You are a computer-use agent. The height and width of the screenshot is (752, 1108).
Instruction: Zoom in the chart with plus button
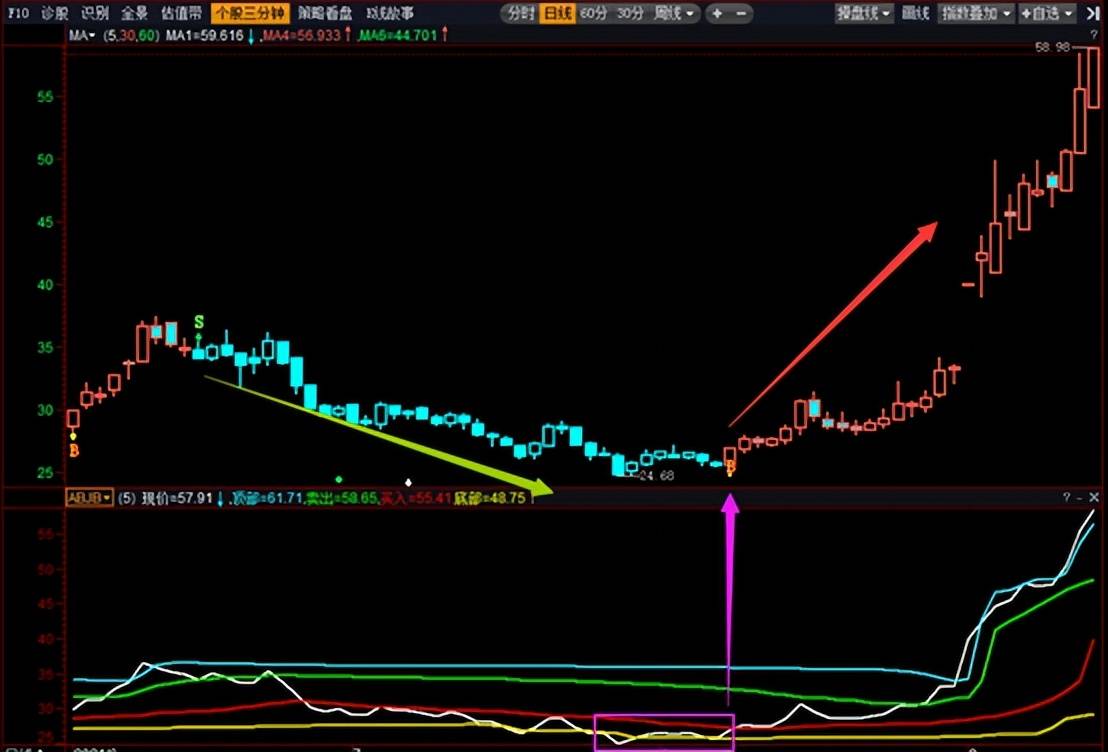coord(717,13)
